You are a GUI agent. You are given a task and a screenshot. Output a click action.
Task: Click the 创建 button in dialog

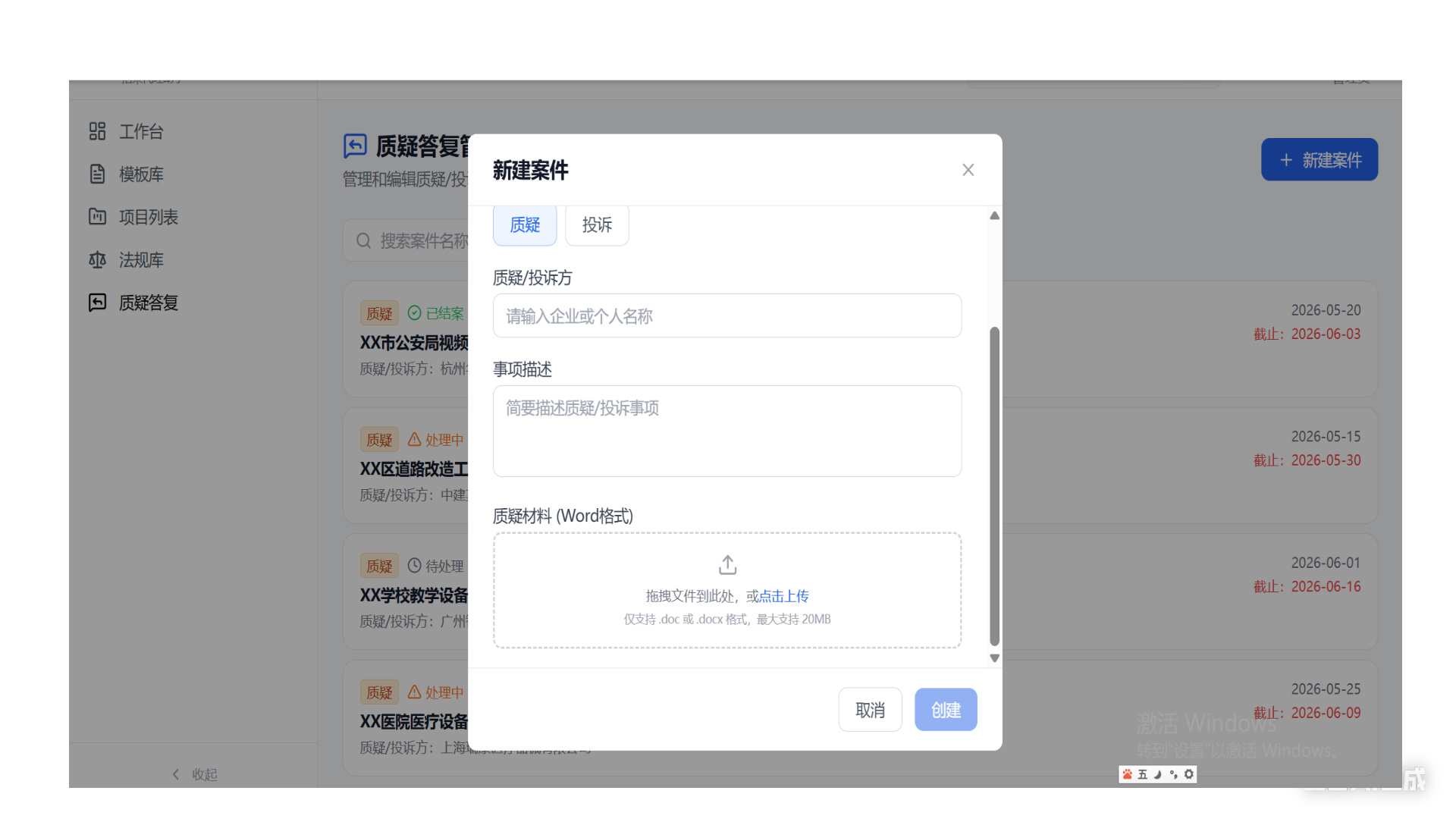[946, 710]
